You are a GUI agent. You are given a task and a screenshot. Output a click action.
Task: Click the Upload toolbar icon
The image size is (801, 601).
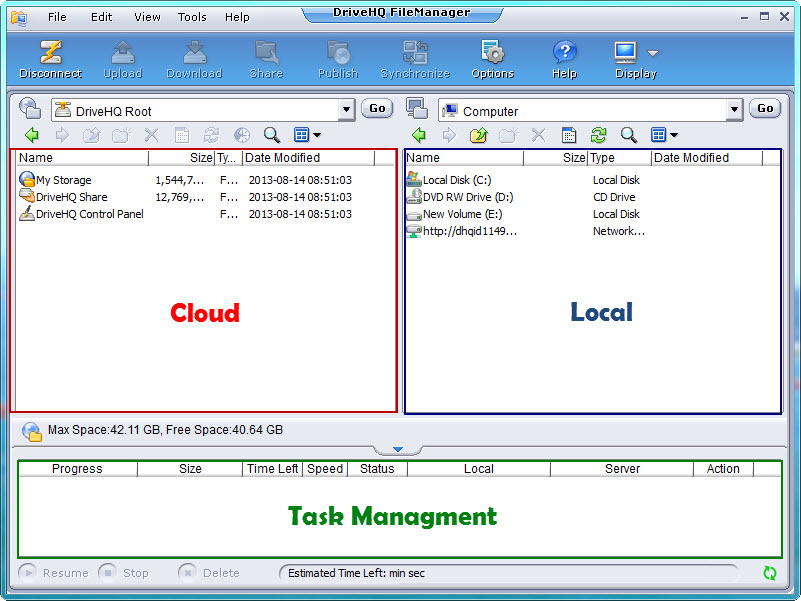pyautogui.click(x=123, y=53)
